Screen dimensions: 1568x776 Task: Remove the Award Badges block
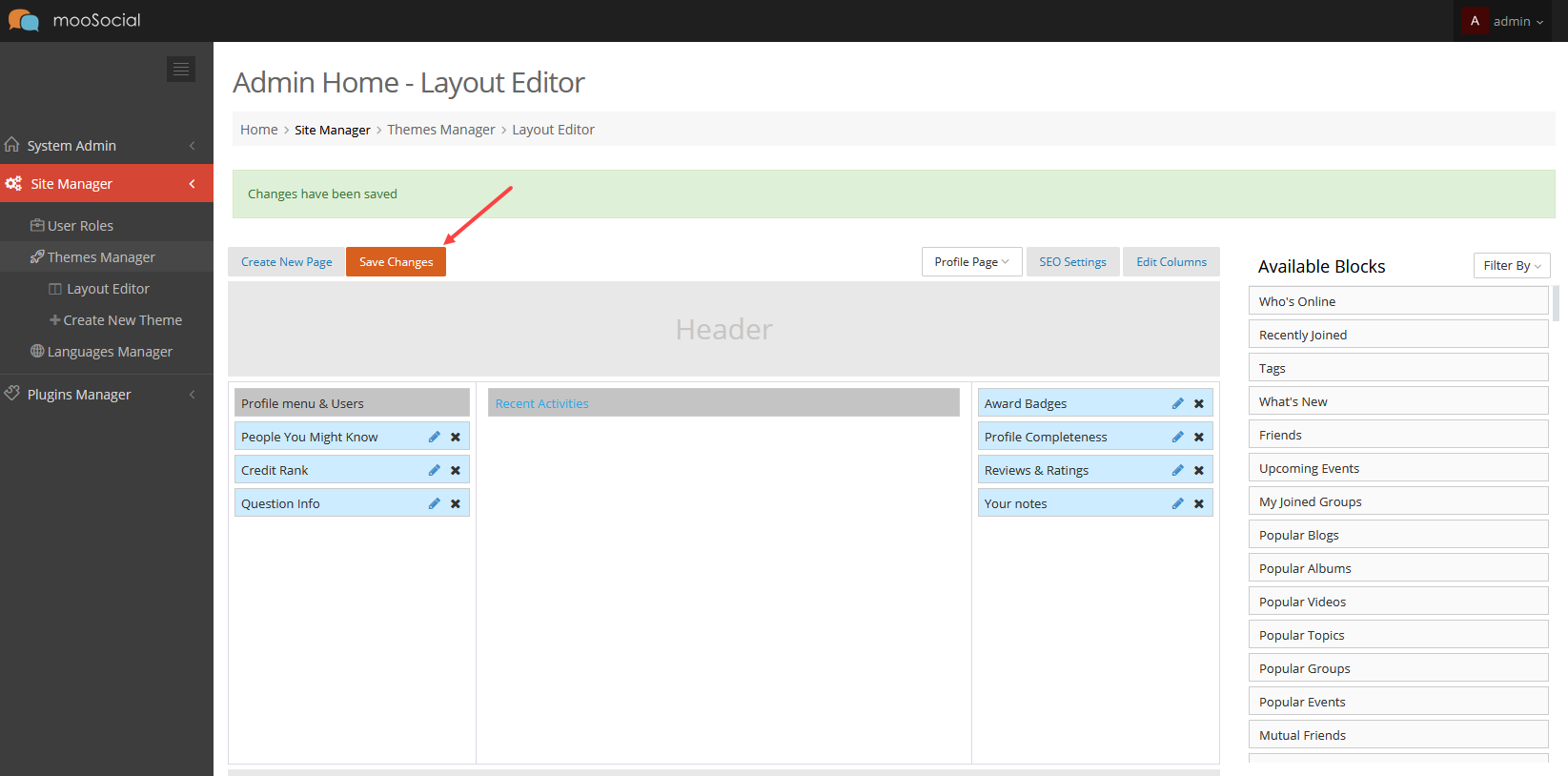(1199, 403)
